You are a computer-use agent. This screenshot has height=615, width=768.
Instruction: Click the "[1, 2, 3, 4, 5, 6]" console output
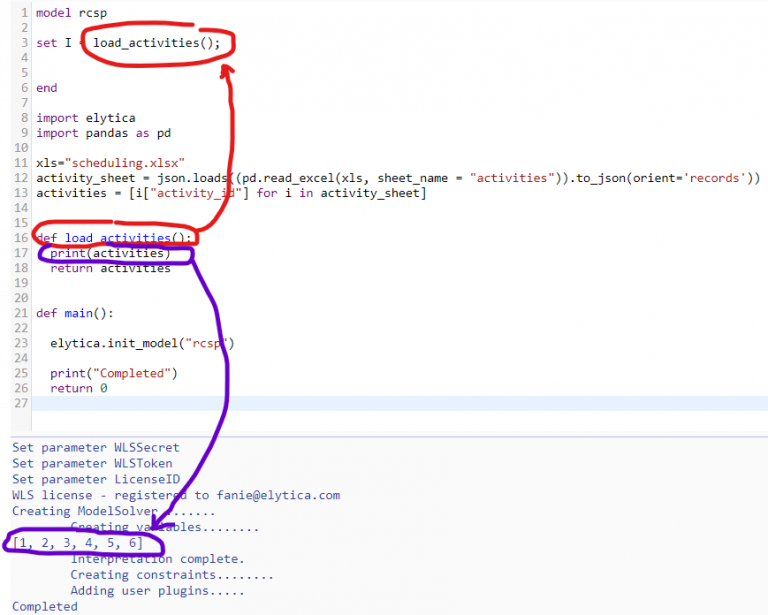tap(78, 542)
